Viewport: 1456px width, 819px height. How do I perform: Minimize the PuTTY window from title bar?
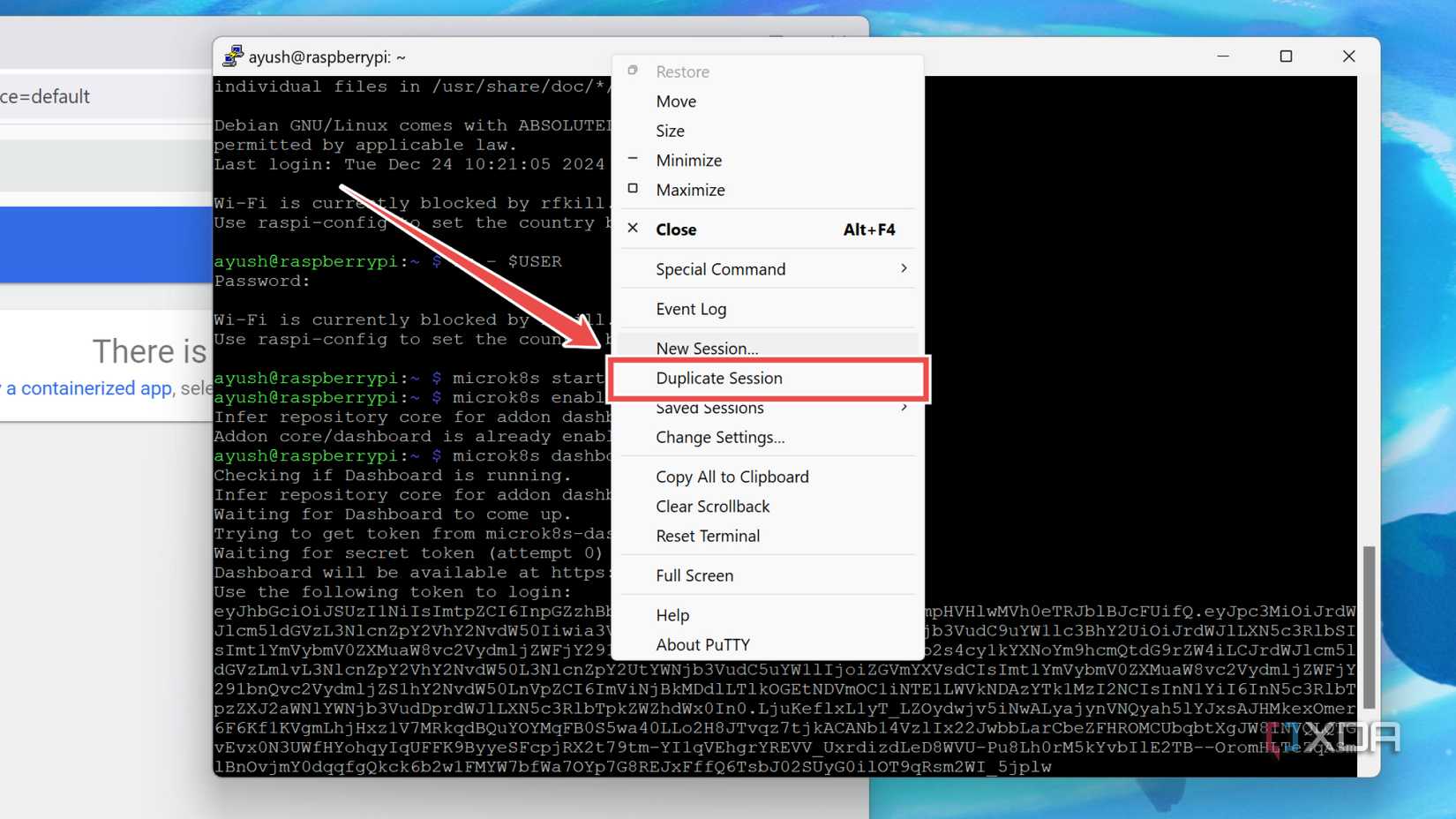(x=1223, y=56)
